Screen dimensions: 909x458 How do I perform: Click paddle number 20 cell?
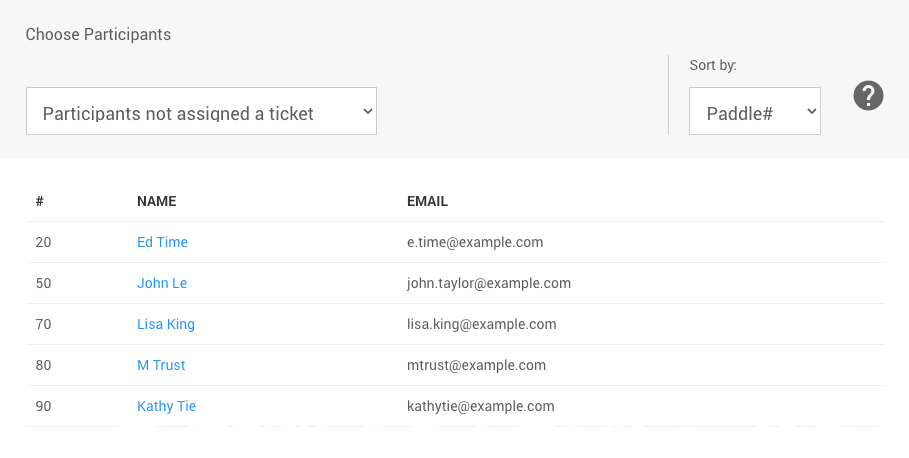click(43, 242)
